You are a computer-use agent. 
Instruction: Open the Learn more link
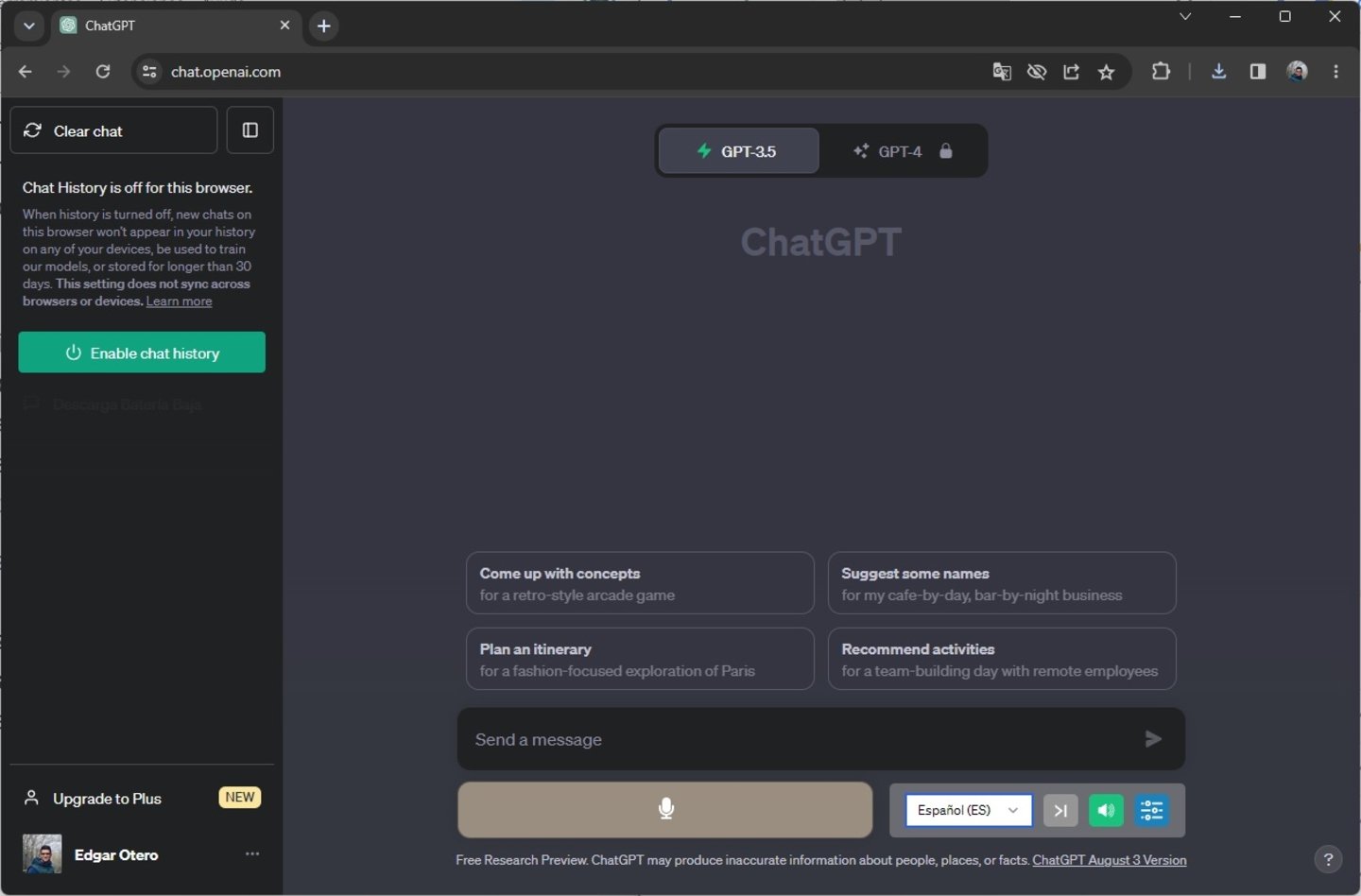179,302
